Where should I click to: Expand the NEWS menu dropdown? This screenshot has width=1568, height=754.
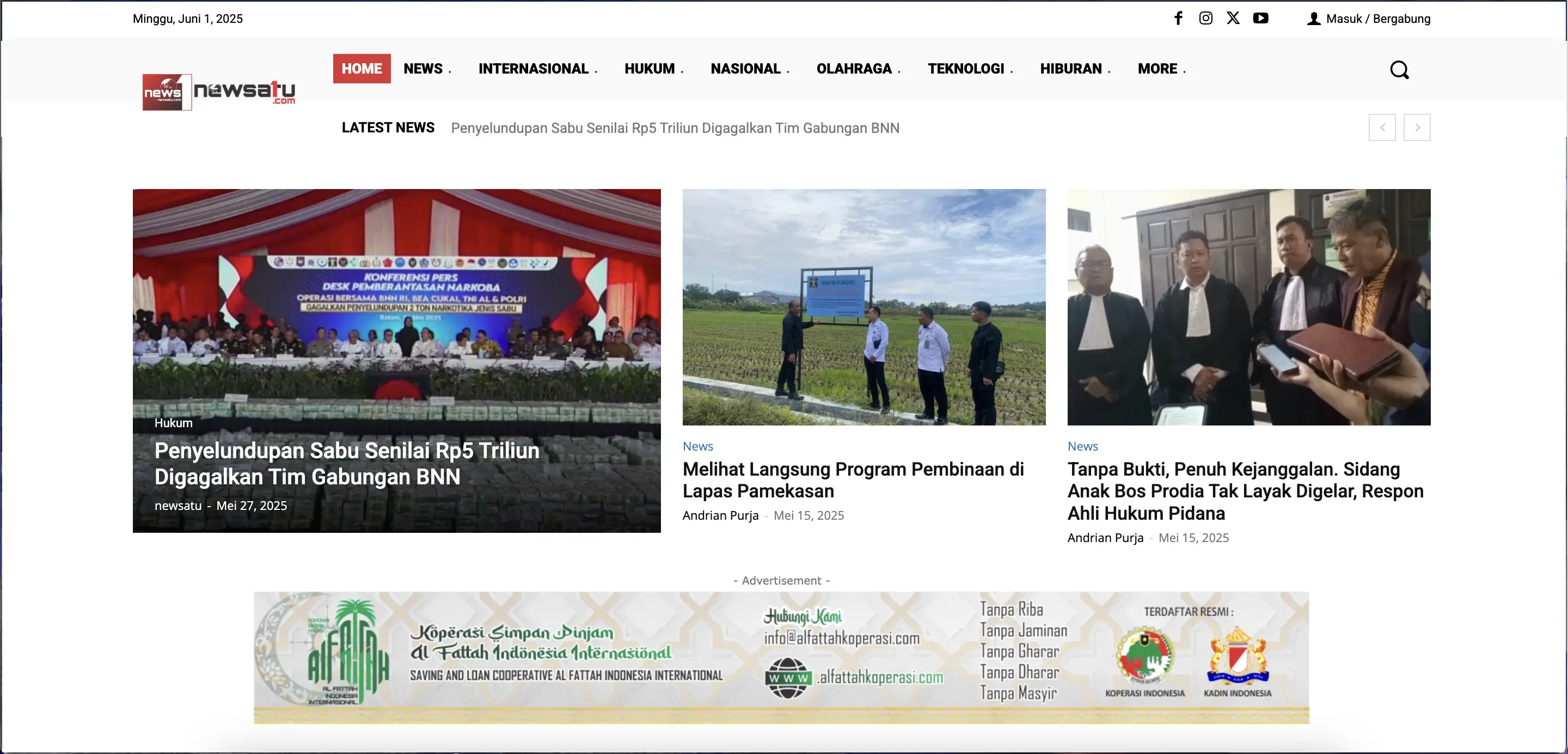427,69
